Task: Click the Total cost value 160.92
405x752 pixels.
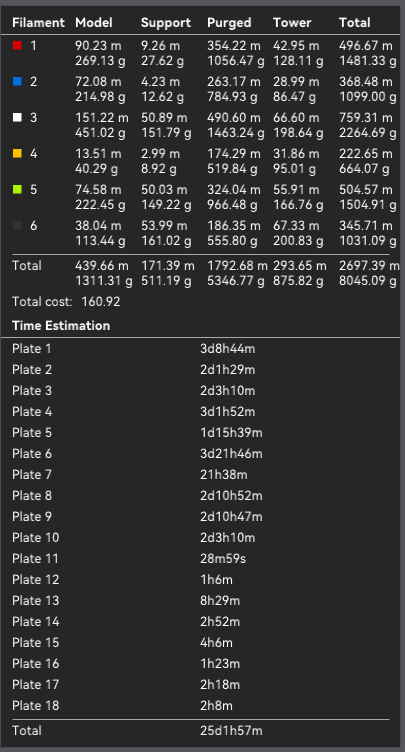Action: [101, 302]
